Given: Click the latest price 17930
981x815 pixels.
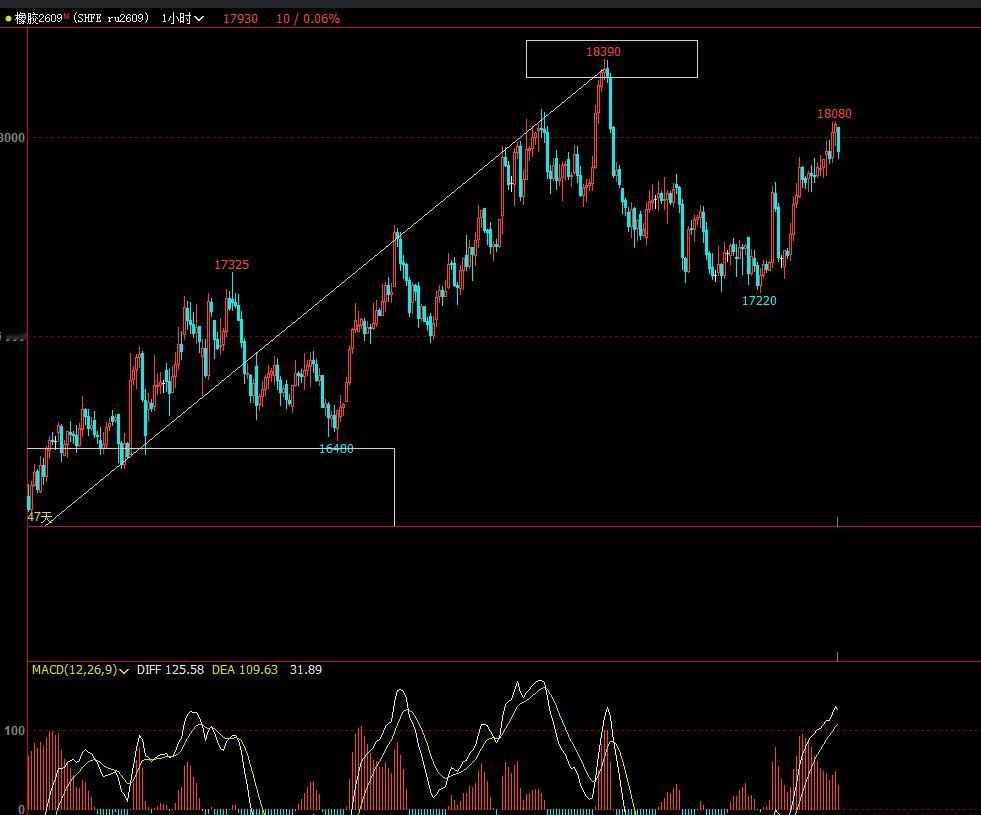Looking at the screenshot, I should pyautogui.click(x=240, y=19).
